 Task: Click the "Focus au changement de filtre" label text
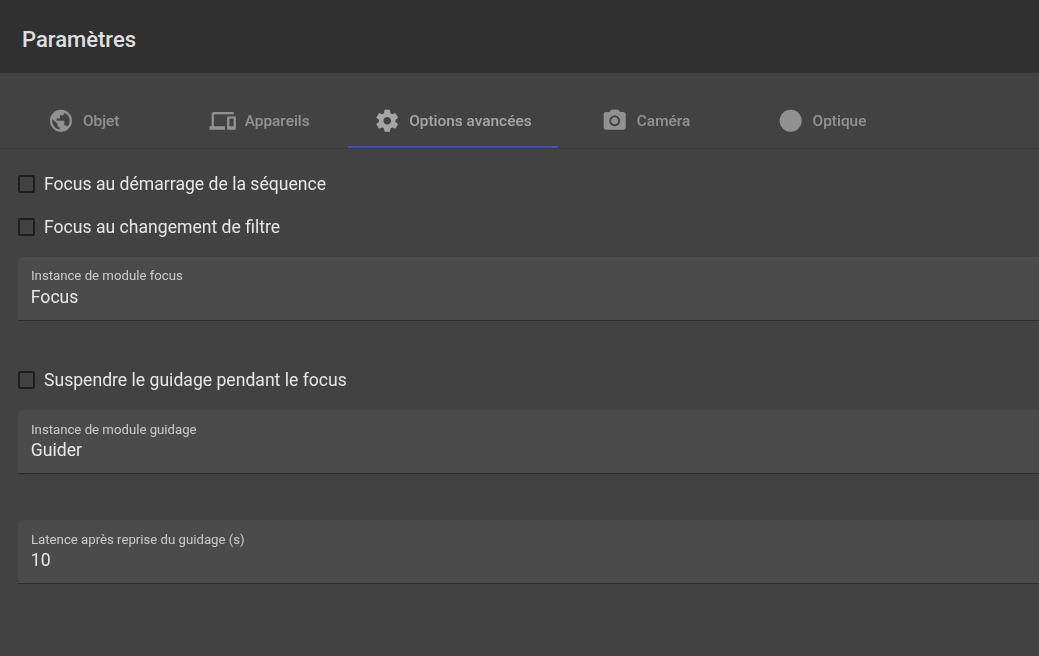(162, 227)
